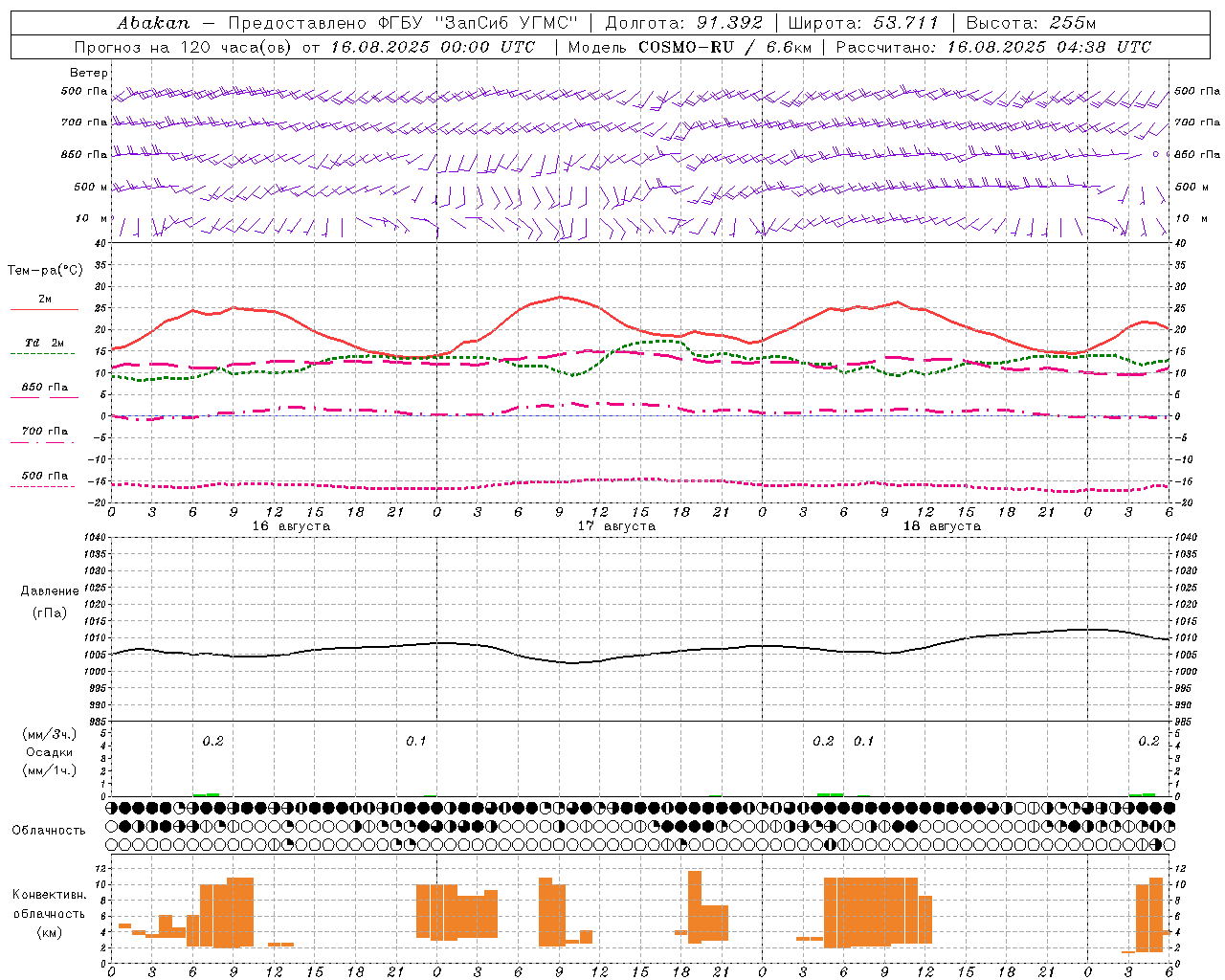
Task: Click the "Осадки" precipitation label
Action: tap(50, 752)
